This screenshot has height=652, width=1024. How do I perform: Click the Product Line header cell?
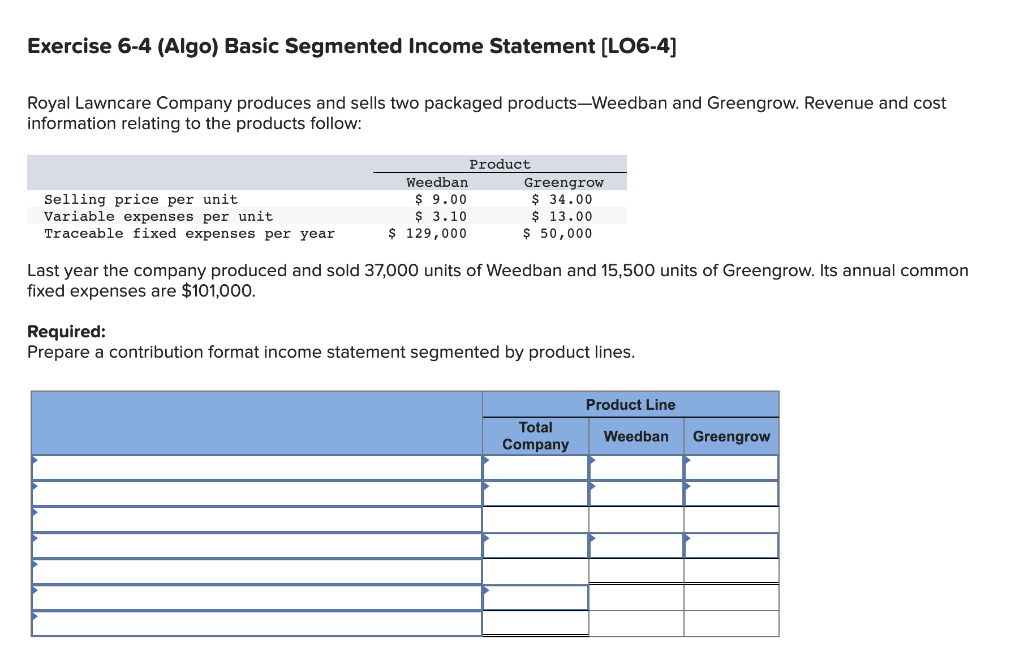pyautogui.click(x=630, y=404)
